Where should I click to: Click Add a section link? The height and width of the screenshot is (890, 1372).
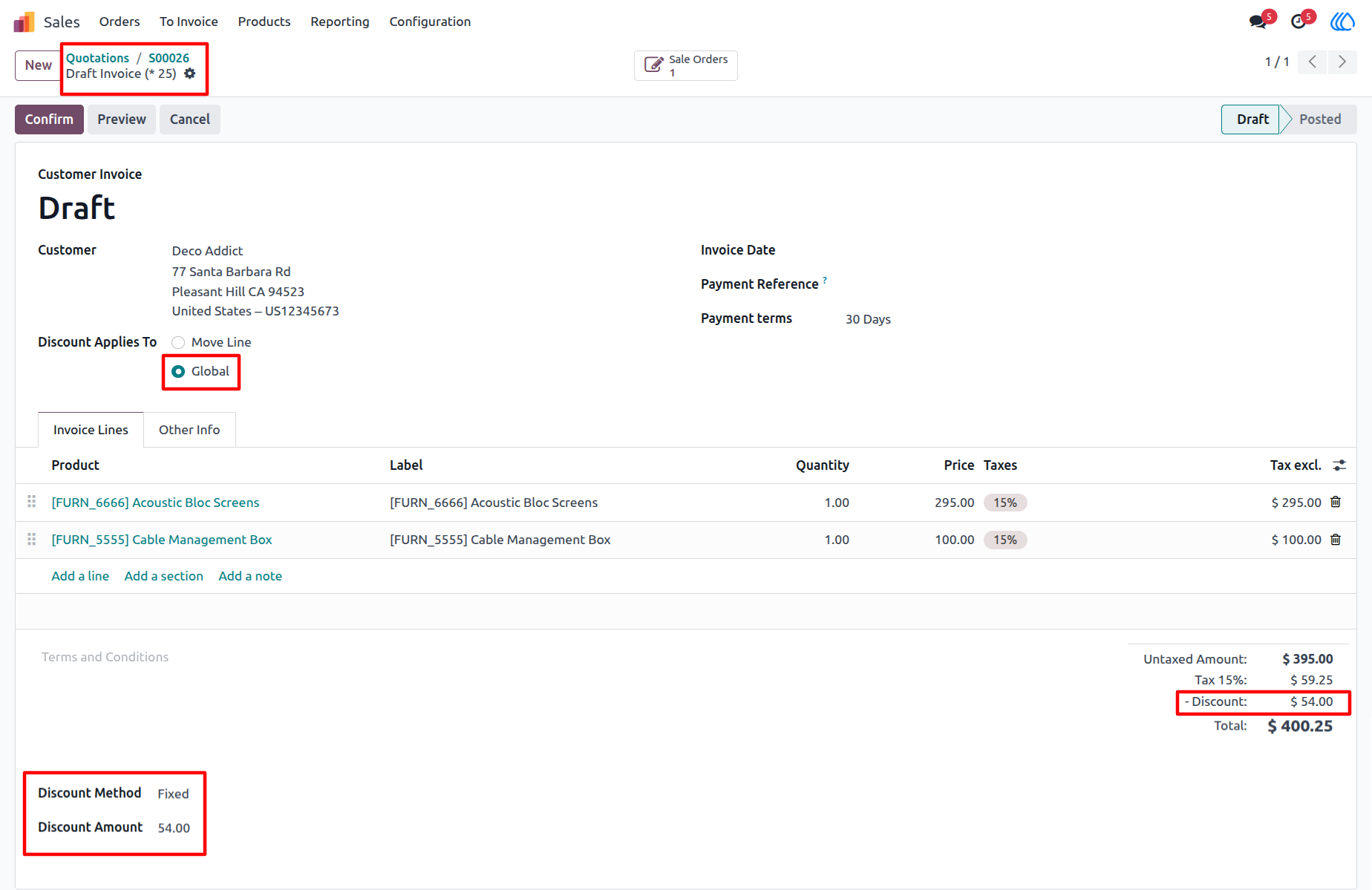(x=163, y=576)
